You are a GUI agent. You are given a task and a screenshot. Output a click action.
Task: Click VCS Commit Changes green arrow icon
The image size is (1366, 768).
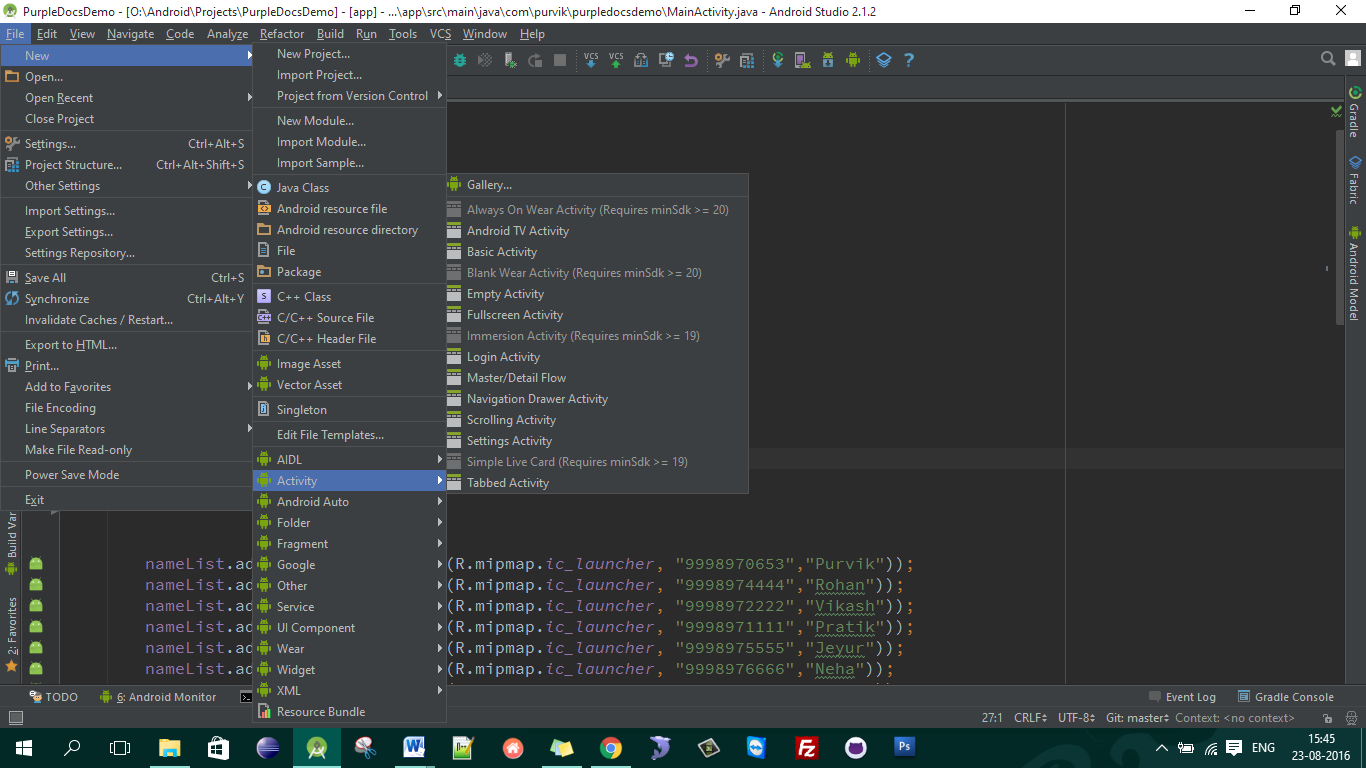(616, 60)
